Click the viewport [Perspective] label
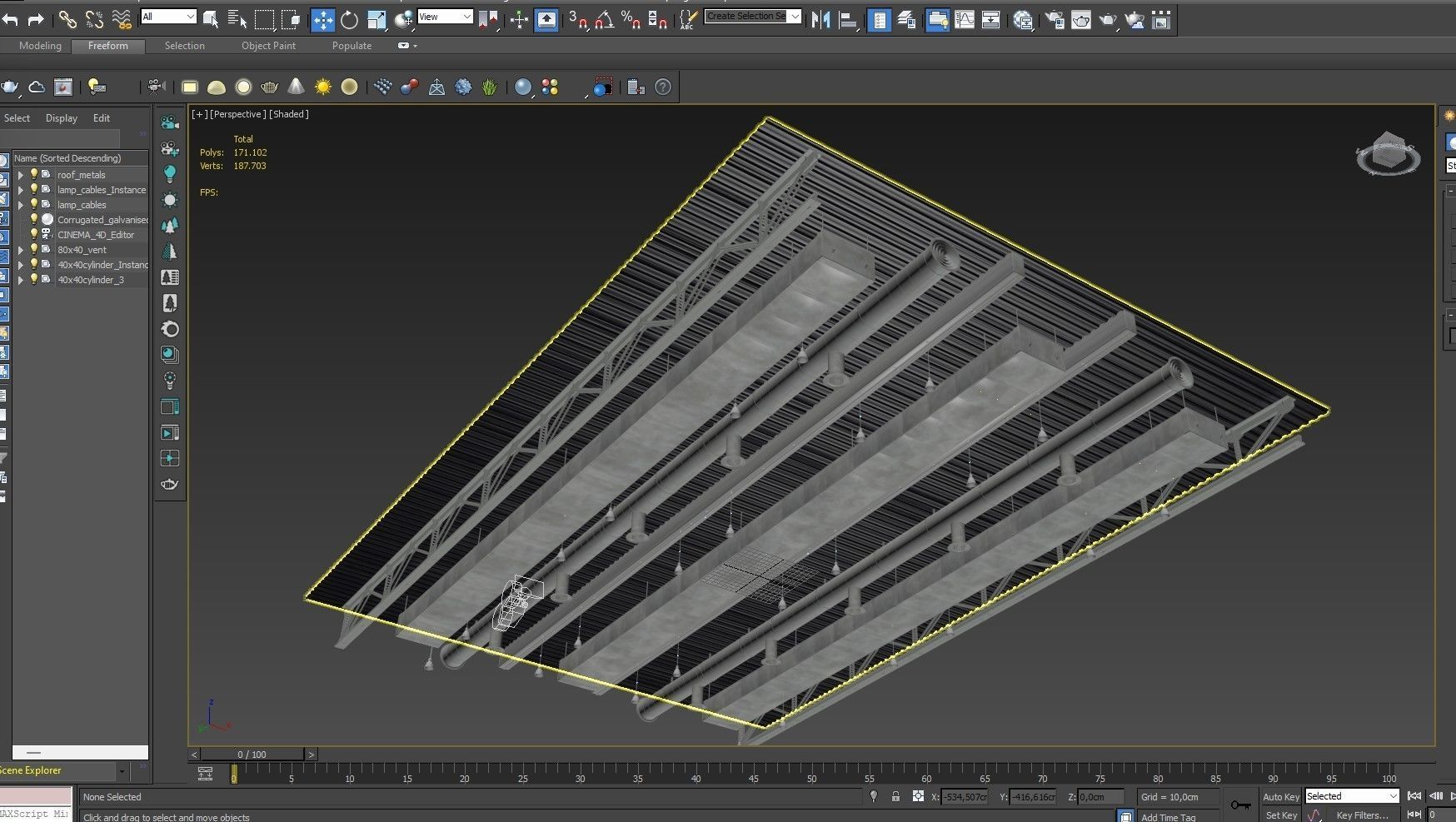1456x822 pixels. pyautogui.click(x=238, y=114)
